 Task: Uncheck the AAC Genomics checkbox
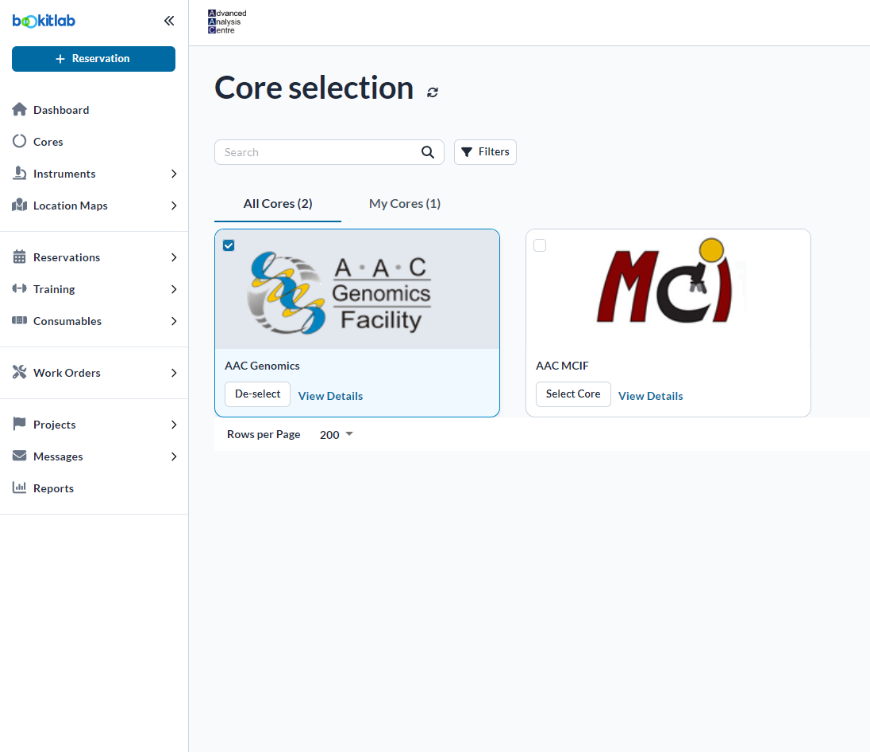[x=229, y=245]
